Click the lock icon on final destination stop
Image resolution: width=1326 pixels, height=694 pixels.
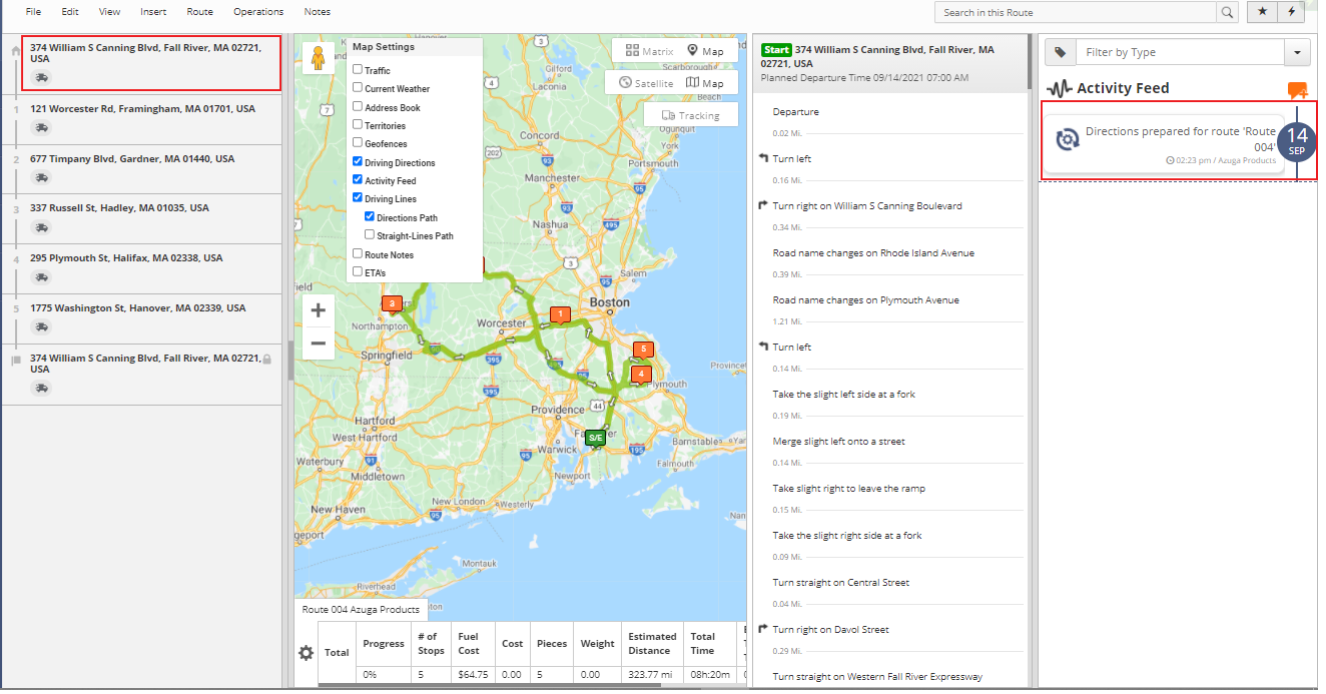(267, 359)
